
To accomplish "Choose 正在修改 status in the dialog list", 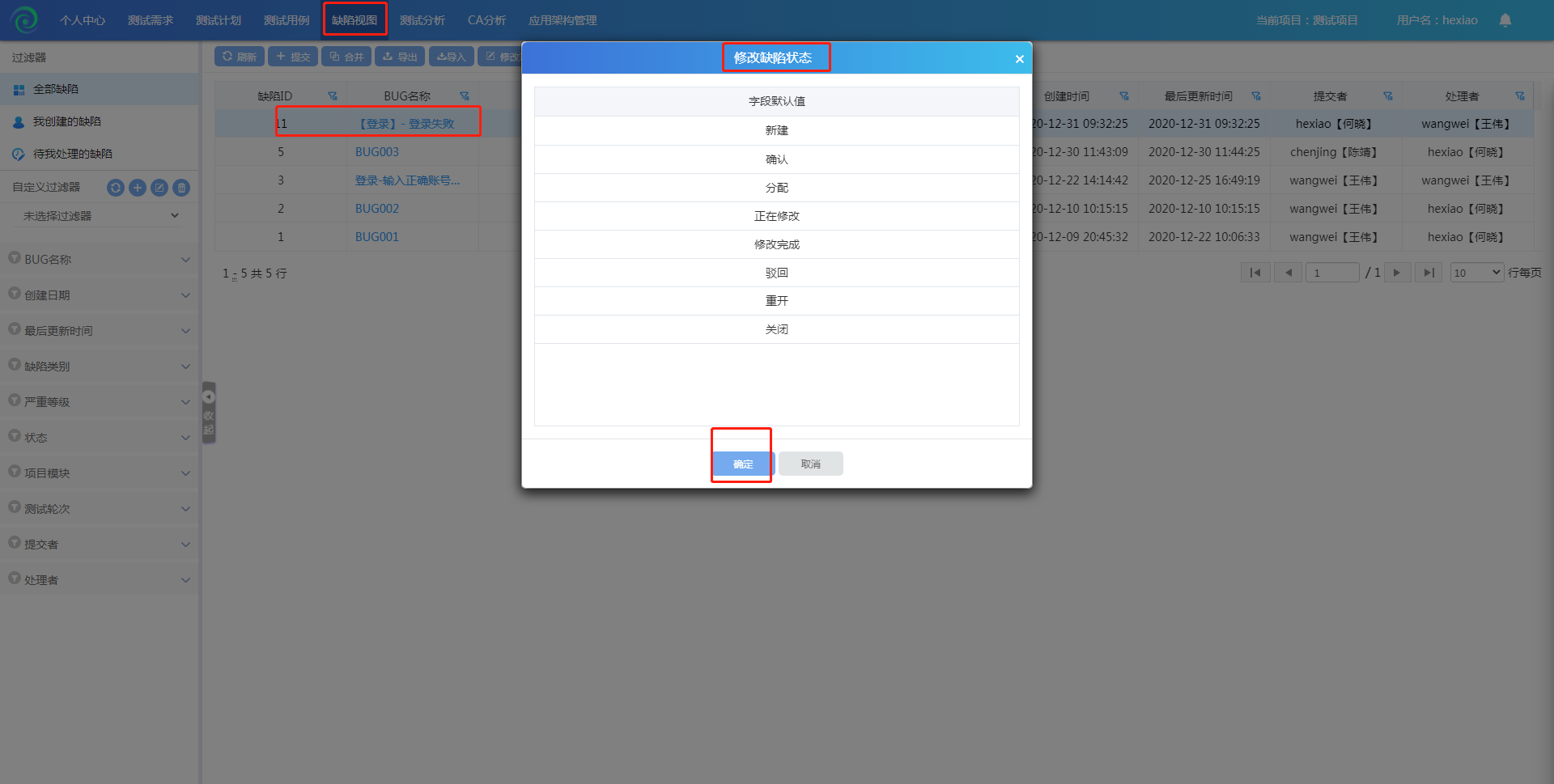I will coord(777,216).
